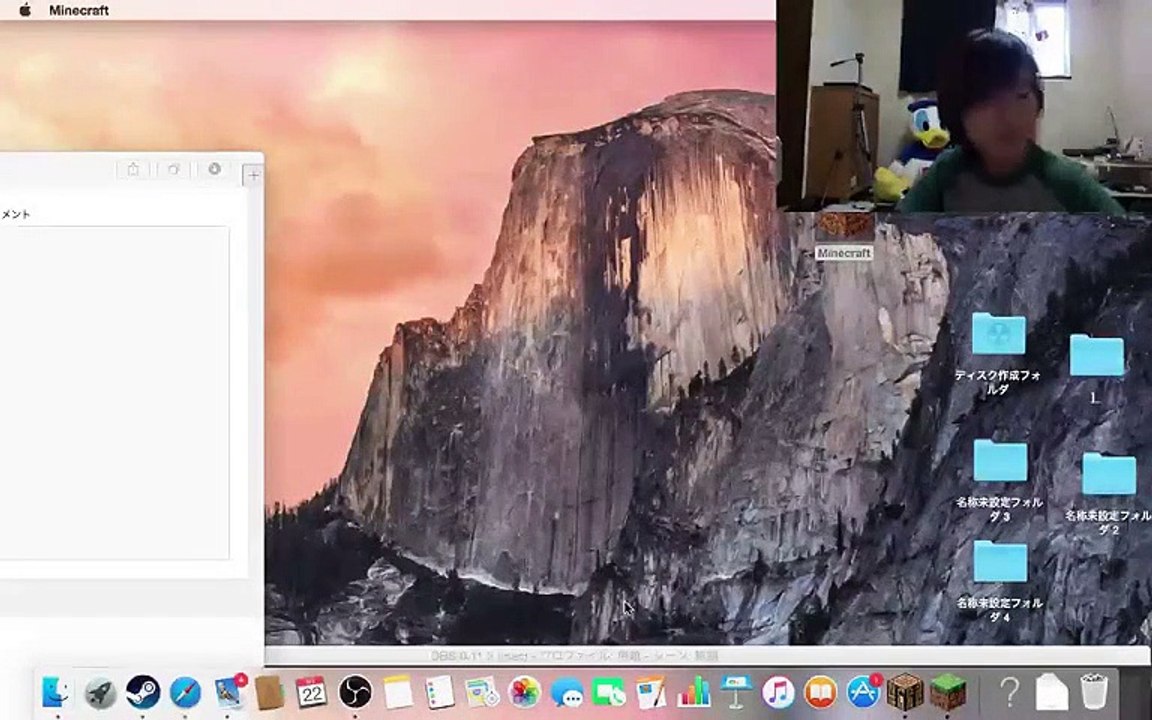Open Minecraft menu in menu bar

tap(79, 10)
